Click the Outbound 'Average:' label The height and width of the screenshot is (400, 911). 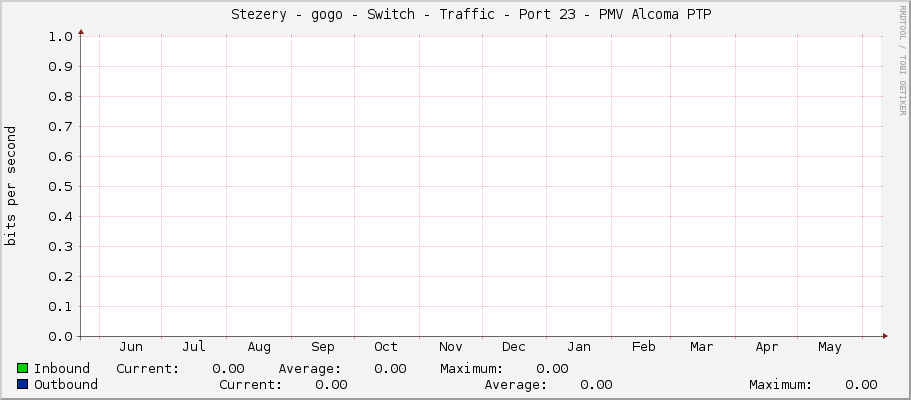pos(516,385)
